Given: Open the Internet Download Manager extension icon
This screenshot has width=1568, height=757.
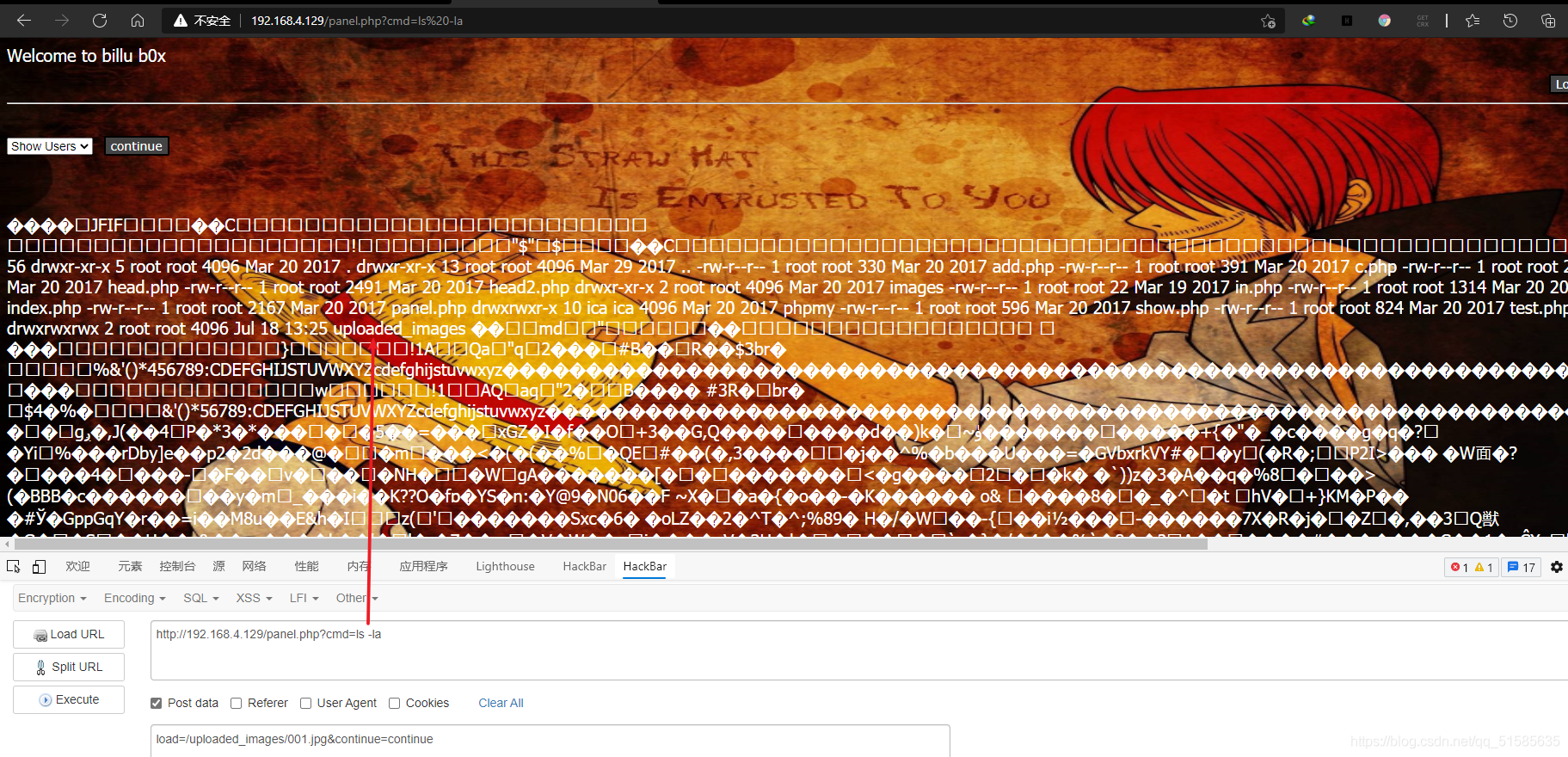Looking at the screenshot, I should click(x=1308, y=21).
